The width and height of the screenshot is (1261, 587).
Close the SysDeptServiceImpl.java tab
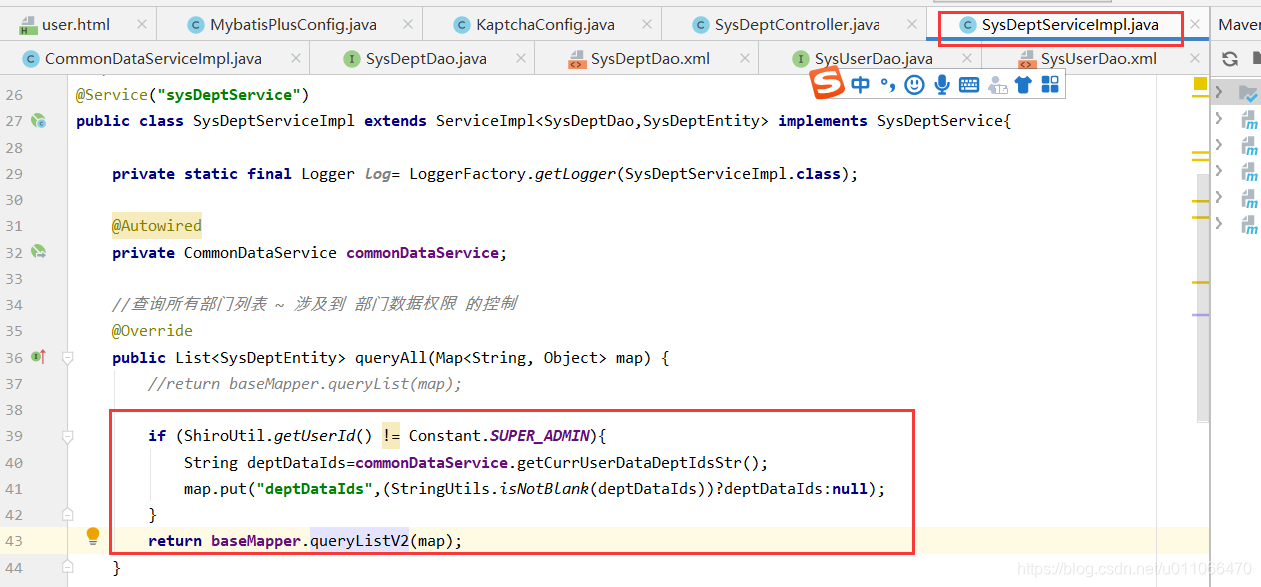point(1195,24)
